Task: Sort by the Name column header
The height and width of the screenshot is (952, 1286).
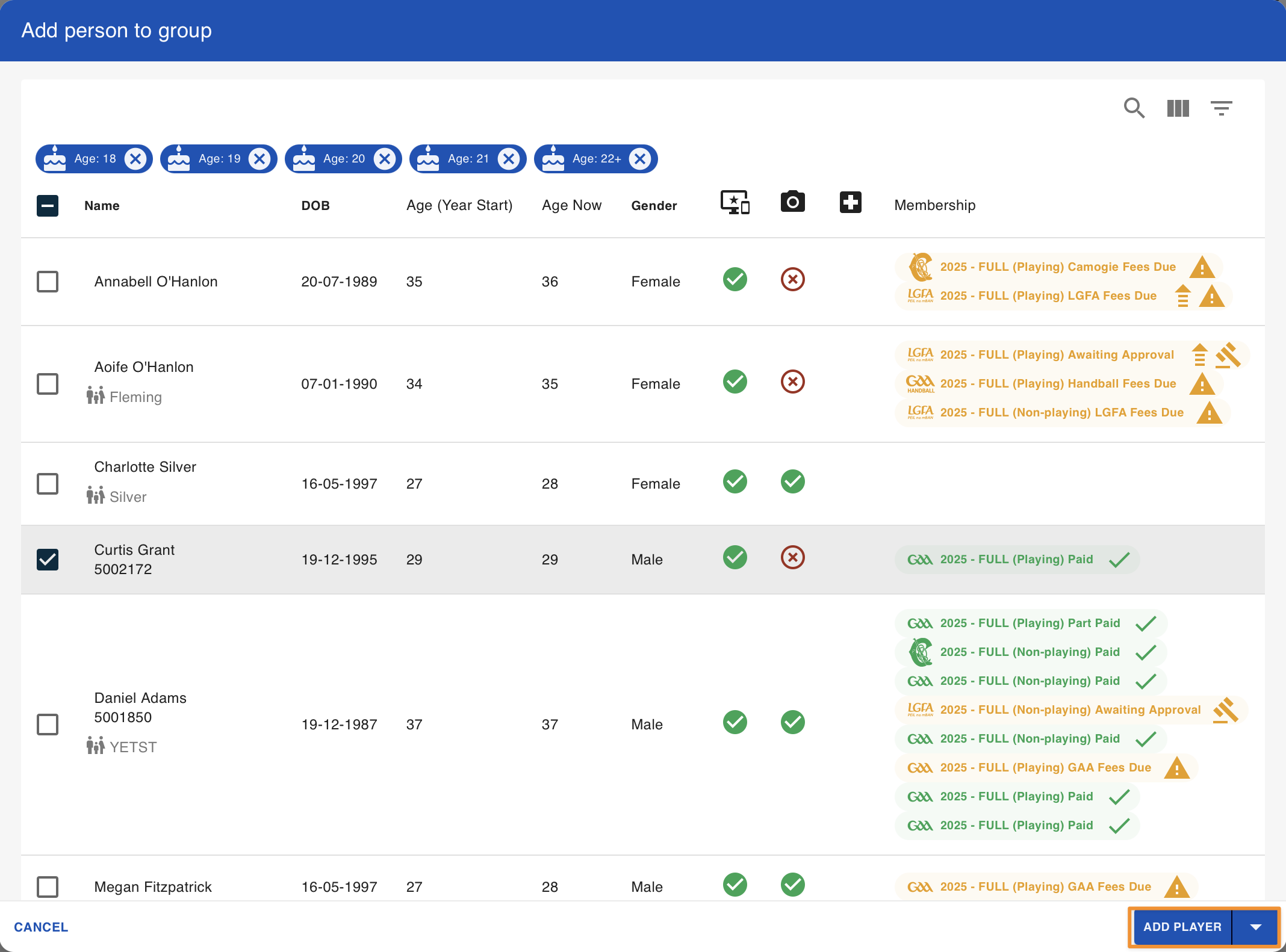Action: 102,206
